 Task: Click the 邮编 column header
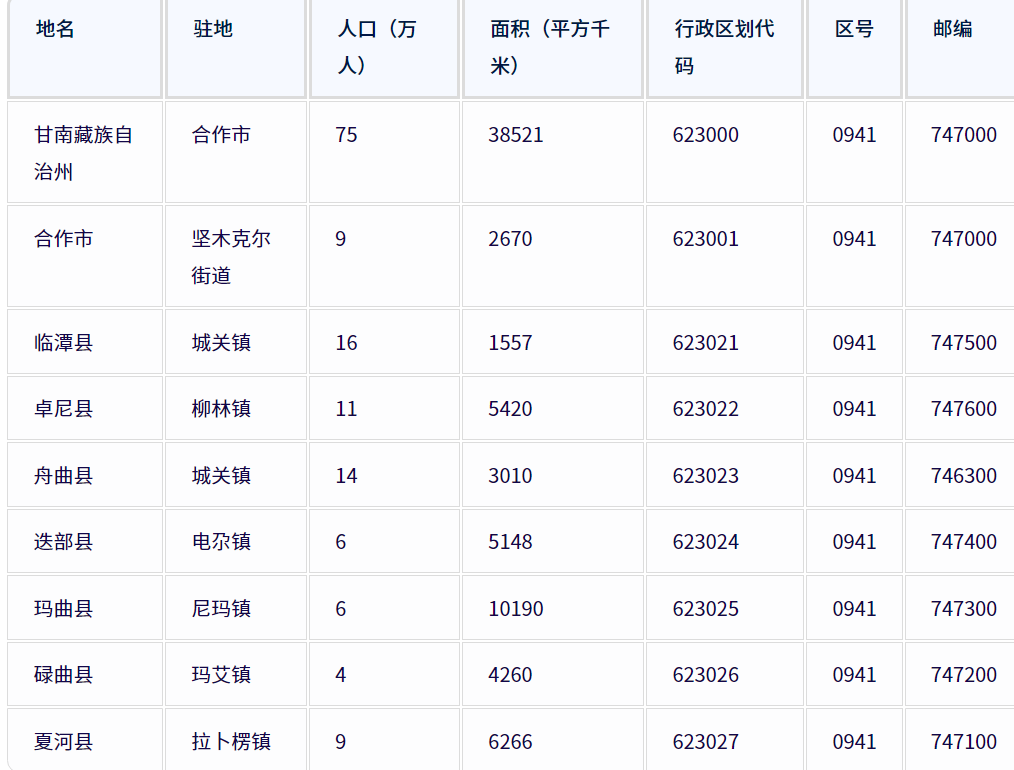click(x=960, y=47)
